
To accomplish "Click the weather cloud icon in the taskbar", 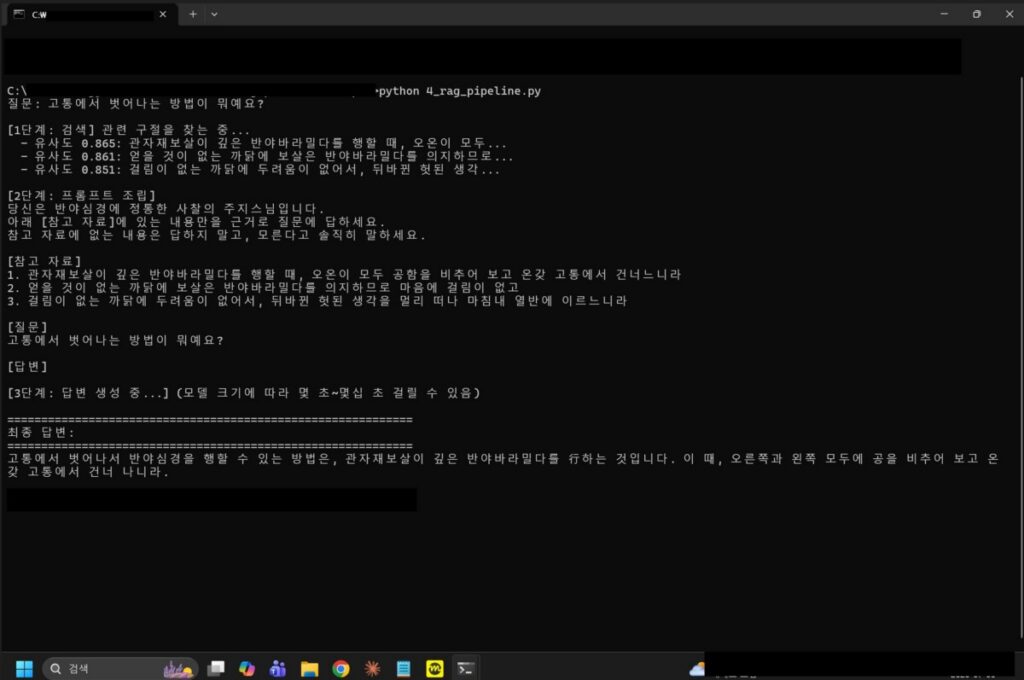I will [697, 668].
